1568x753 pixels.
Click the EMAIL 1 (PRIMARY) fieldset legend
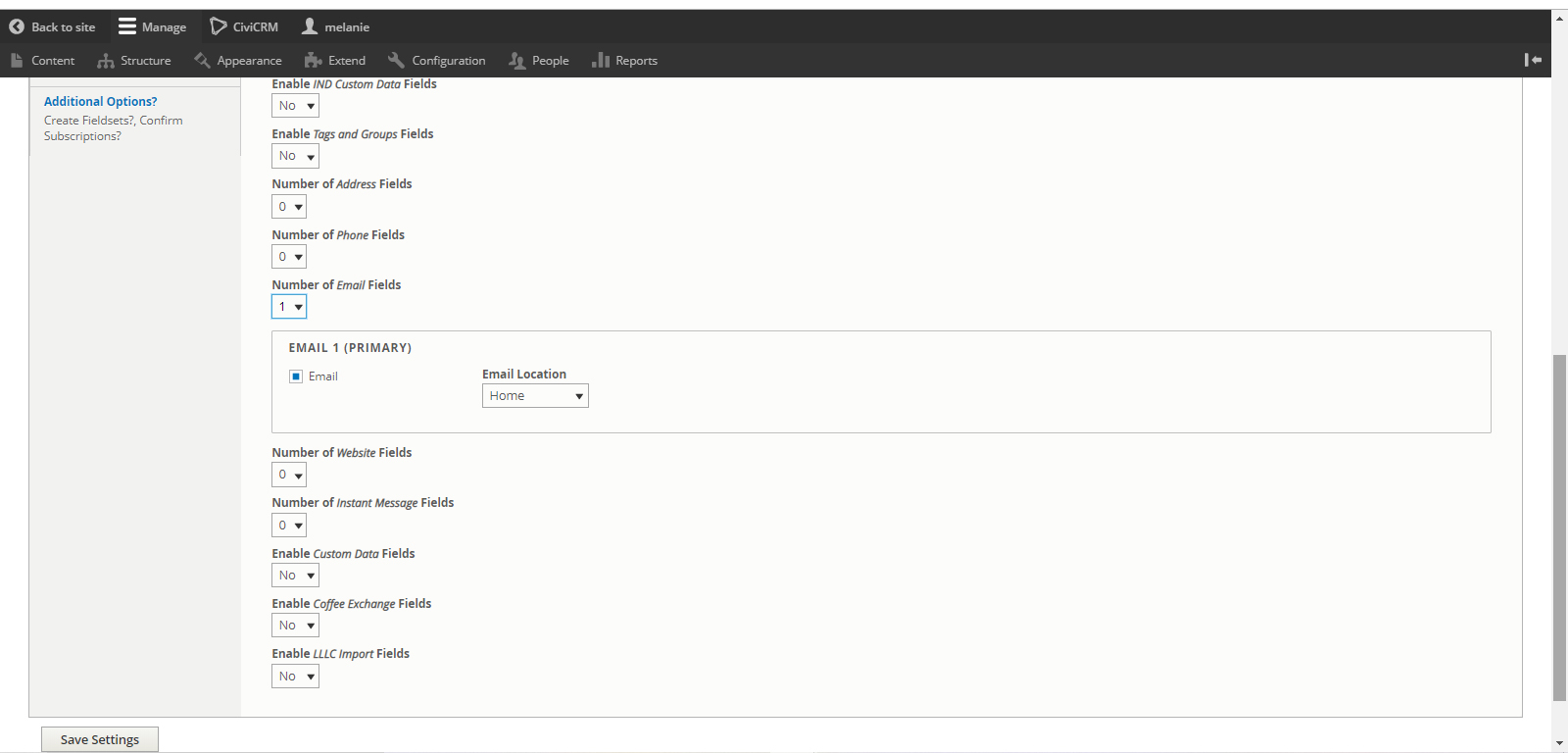[350, 348]
